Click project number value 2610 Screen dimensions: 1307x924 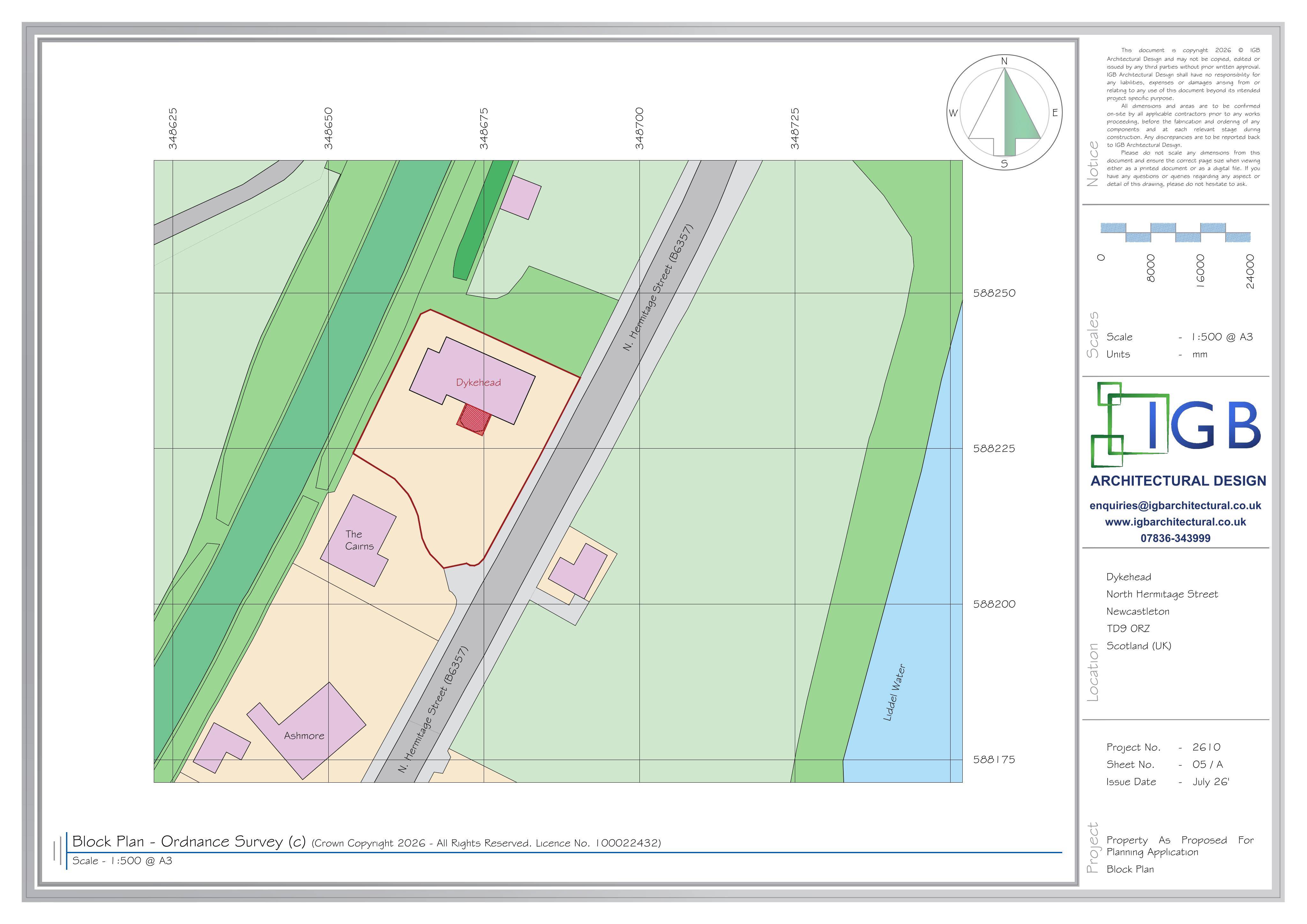1206,748
